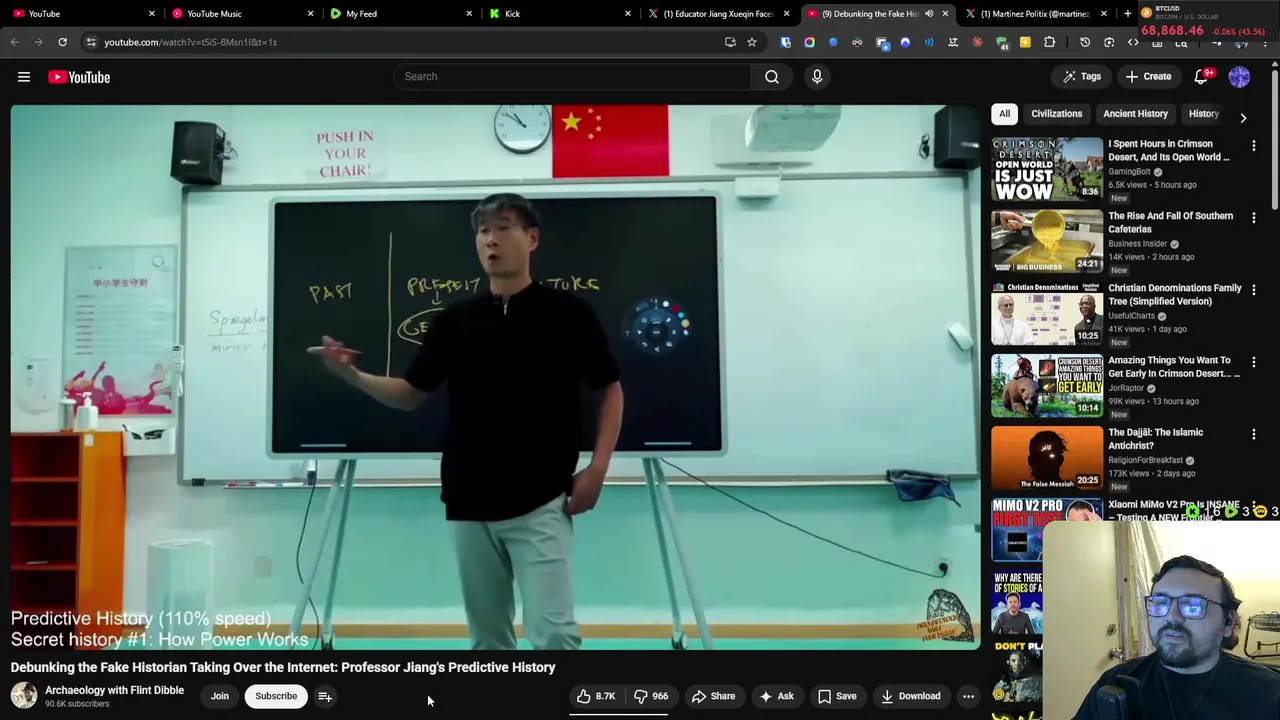Open site information icon in address bar

[91, 42]
